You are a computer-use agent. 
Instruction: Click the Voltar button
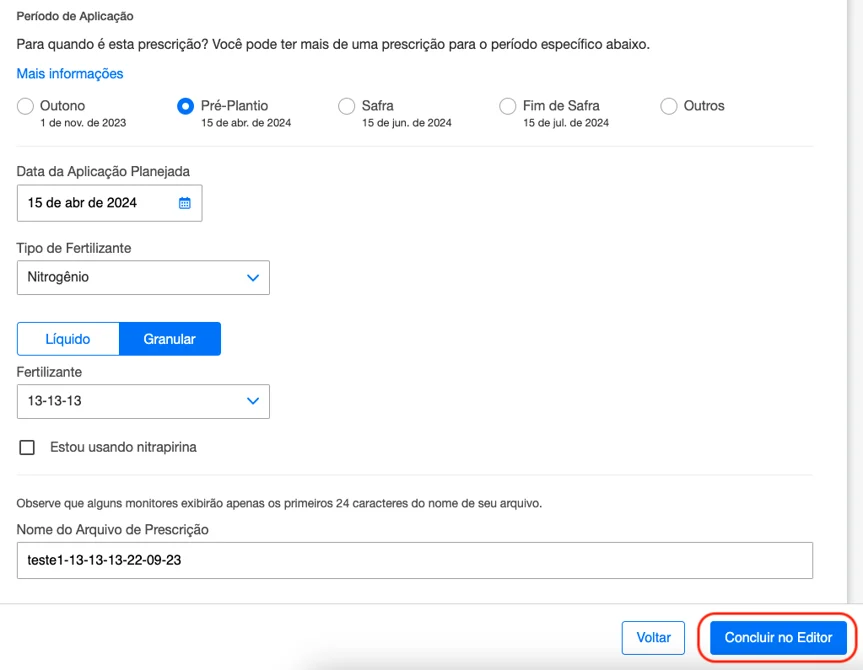(x=653, y=638)
